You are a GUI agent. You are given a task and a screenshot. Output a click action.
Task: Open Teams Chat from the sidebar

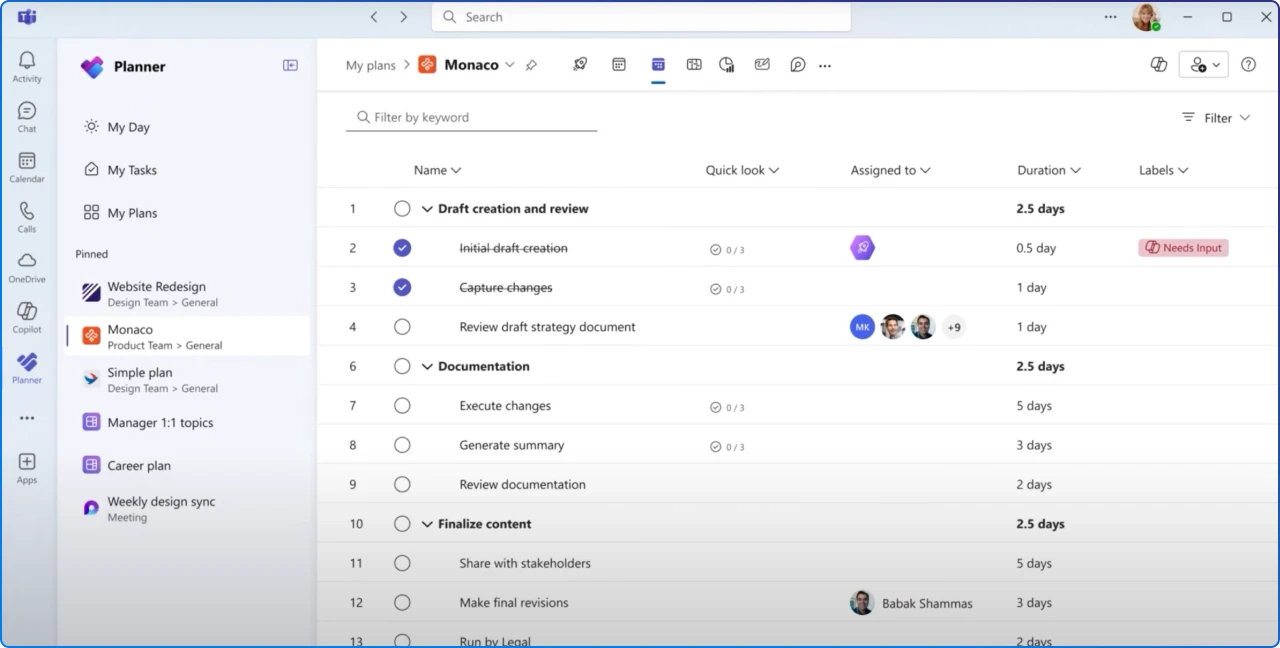[x=26, y=113]
